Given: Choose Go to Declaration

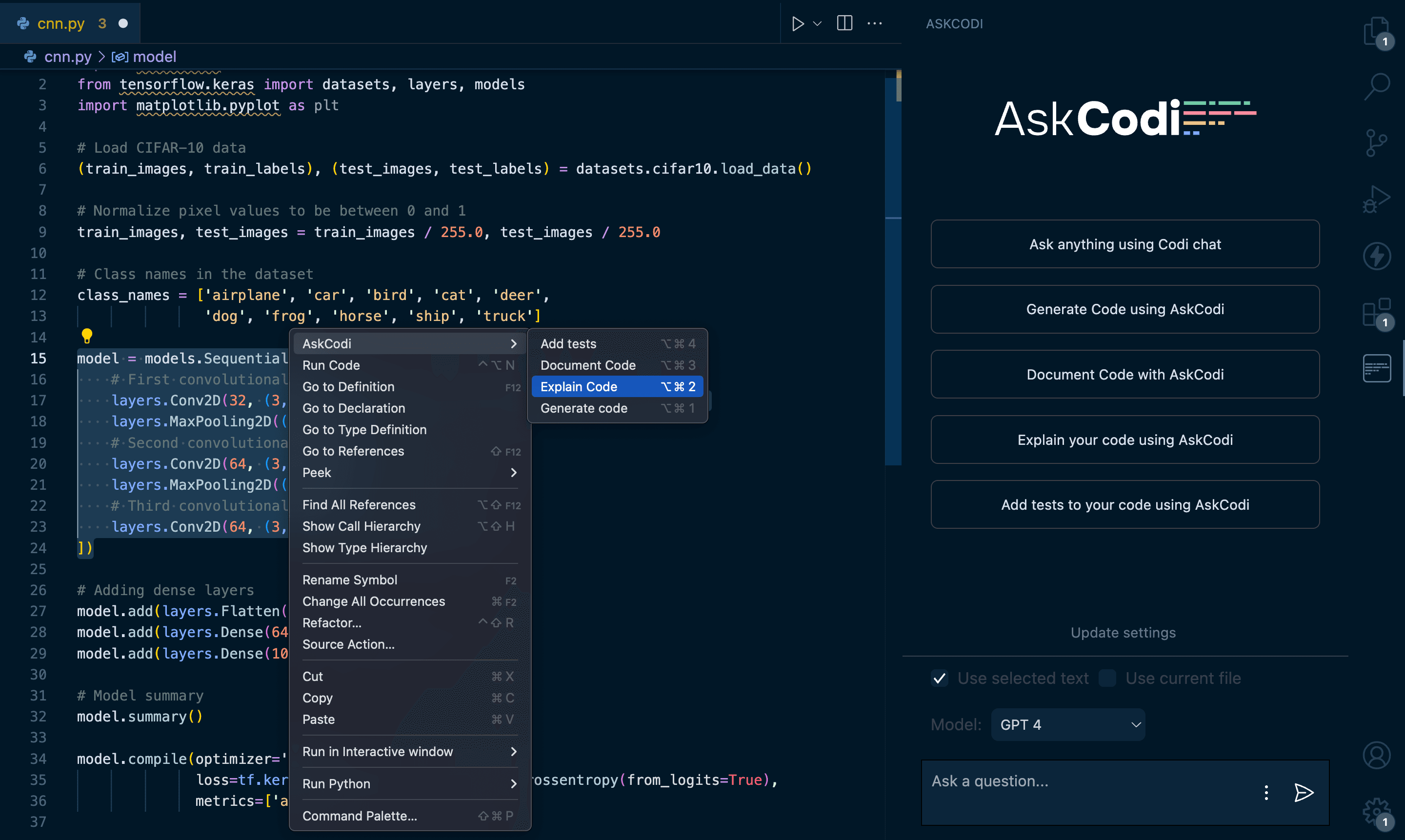Looking at the screenshot, I should [x=410, y=408].
